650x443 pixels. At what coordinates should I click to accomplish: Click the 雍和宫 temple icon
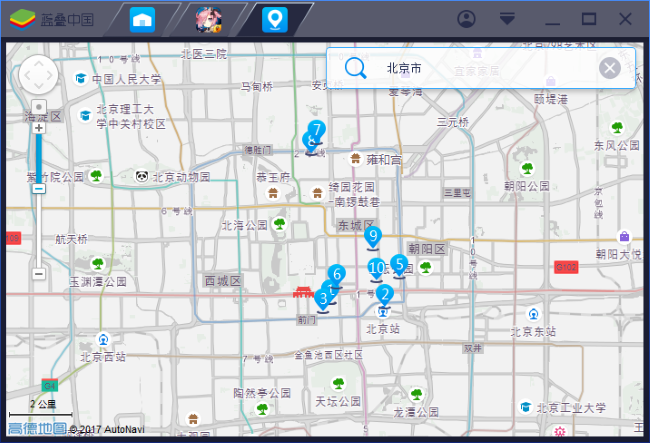coord(355,158)
